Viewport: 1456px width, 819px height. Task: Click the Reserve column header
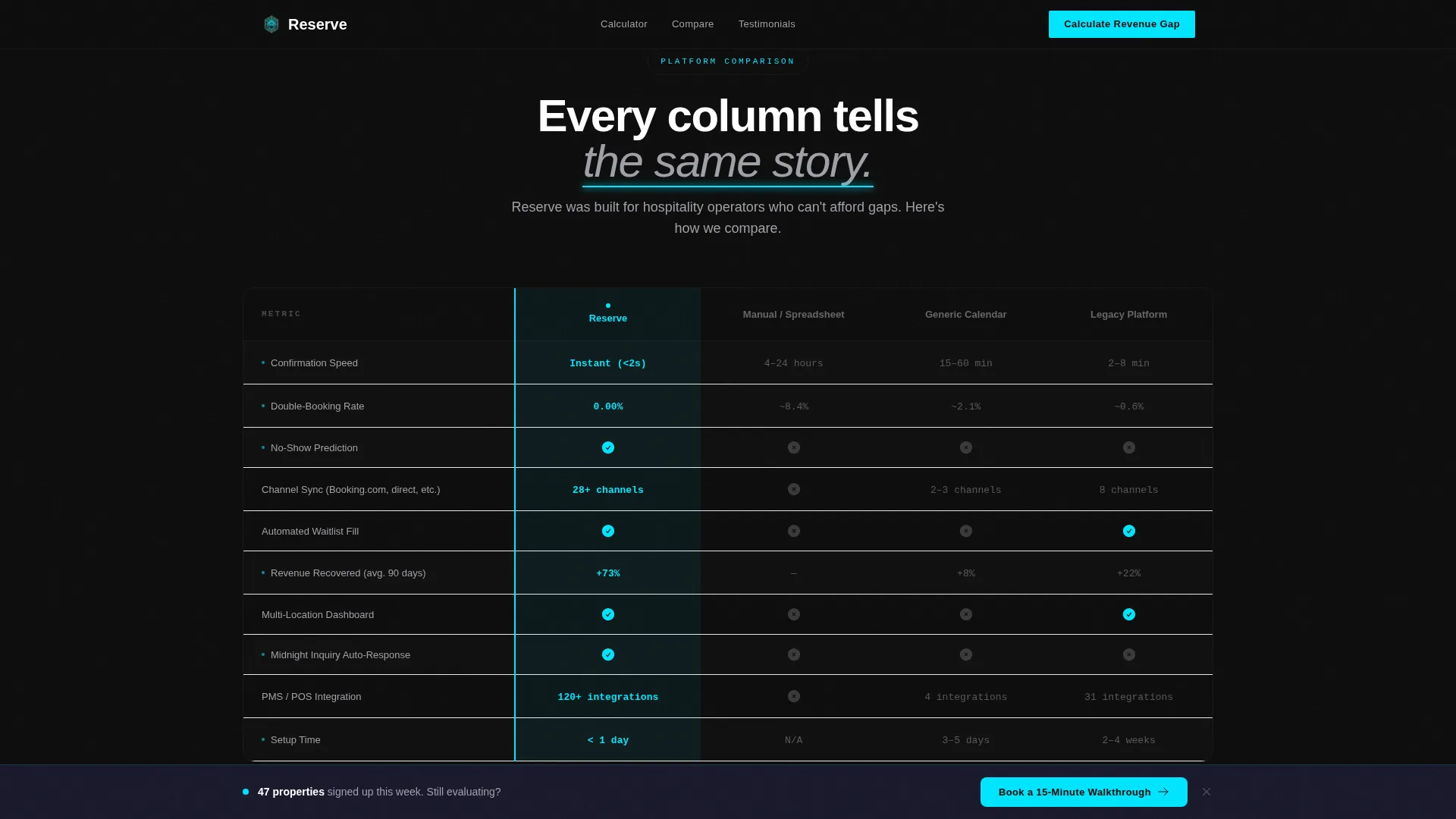[608, 314]
